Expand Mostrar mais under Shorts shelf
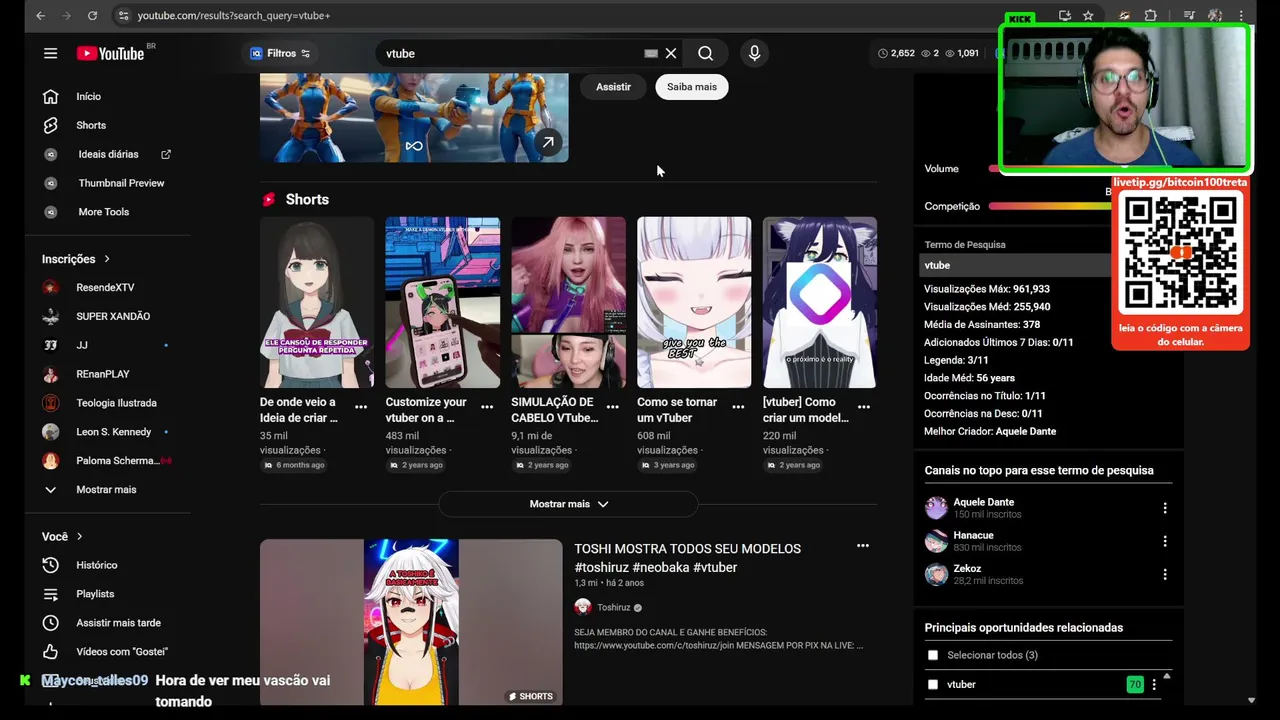 tap(568, 504)
